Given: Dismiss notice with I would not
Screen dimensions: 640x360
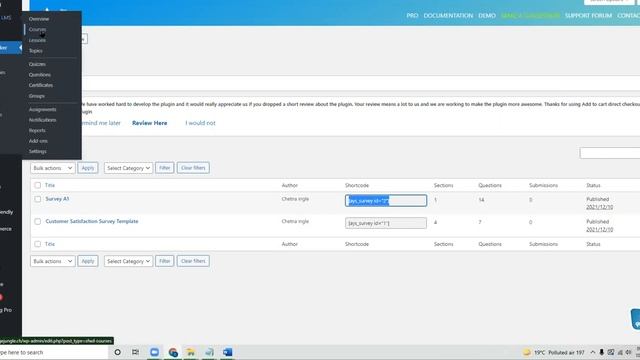Looking at the screenshot, I should tap(200, 123).
